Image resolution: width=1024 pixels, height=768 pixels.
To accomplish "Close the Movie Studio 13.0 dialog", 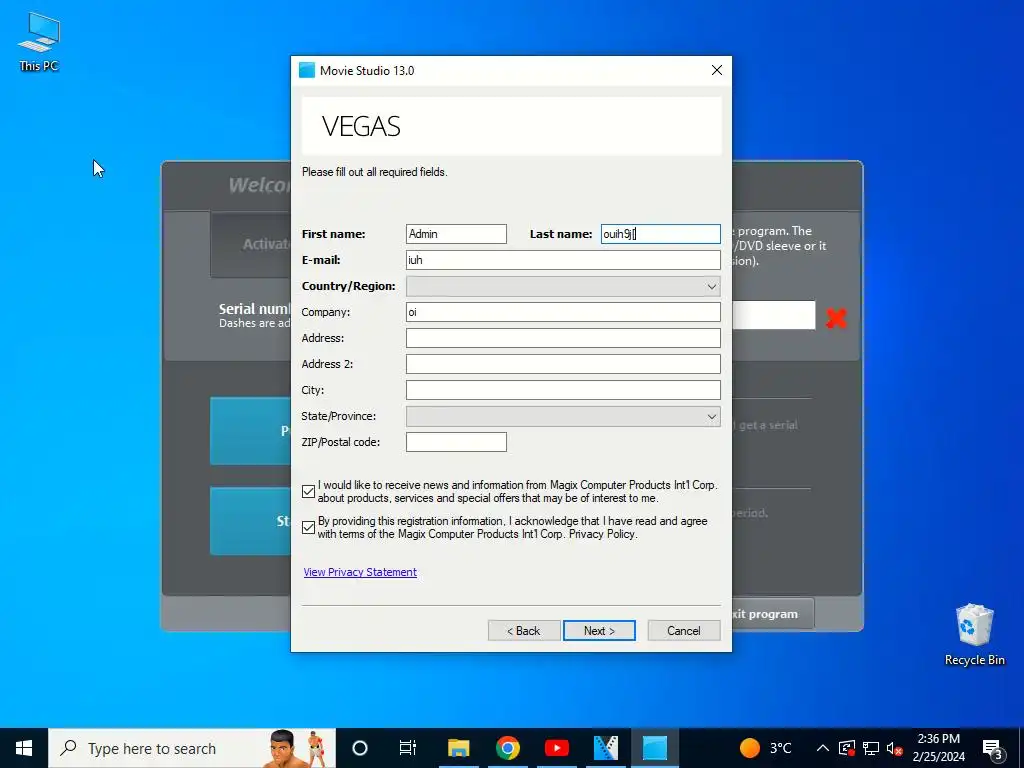I will [716, 71].
